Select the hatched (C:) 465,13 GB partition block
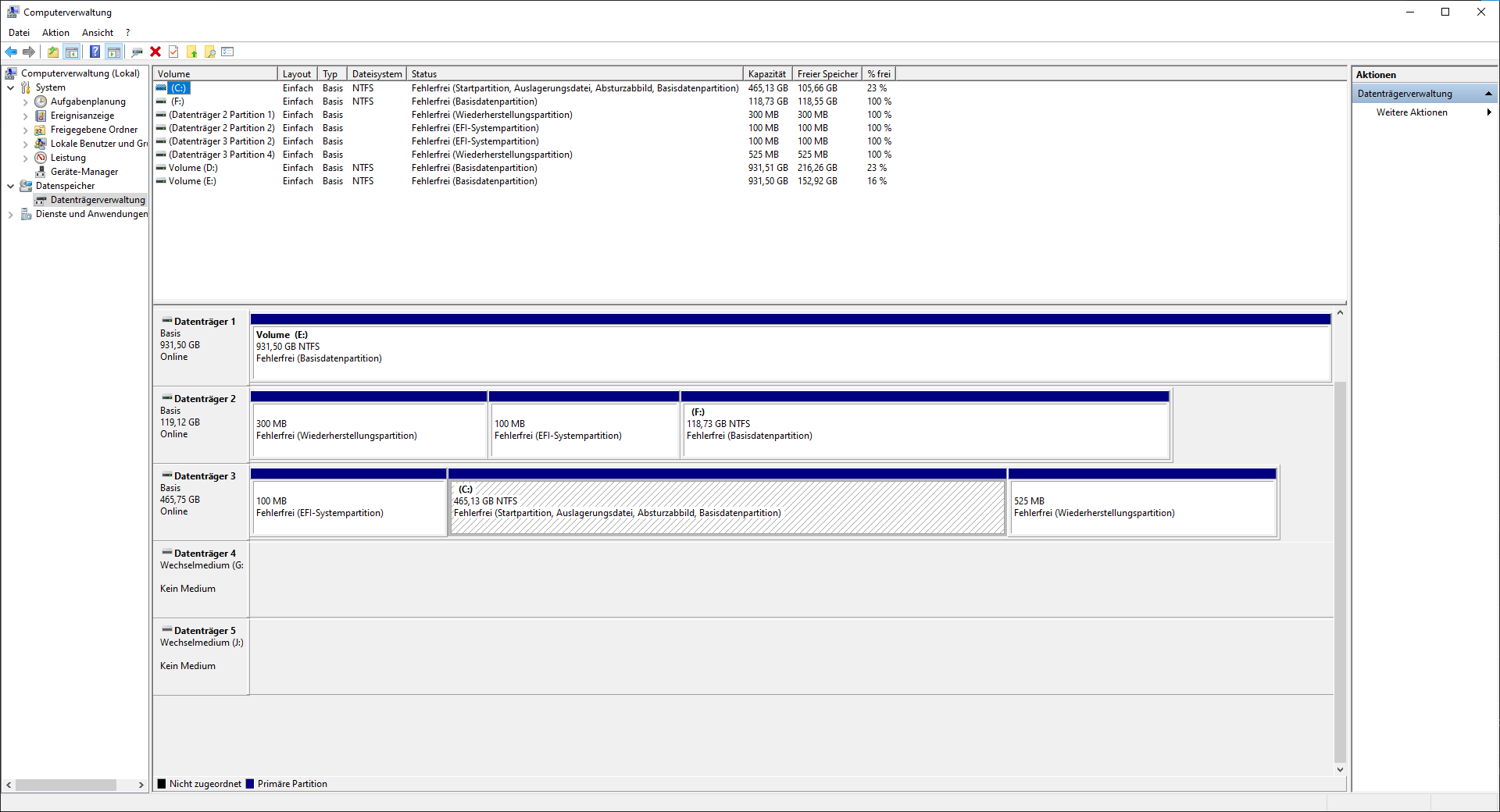1500x812 pixels. (727, 502)
